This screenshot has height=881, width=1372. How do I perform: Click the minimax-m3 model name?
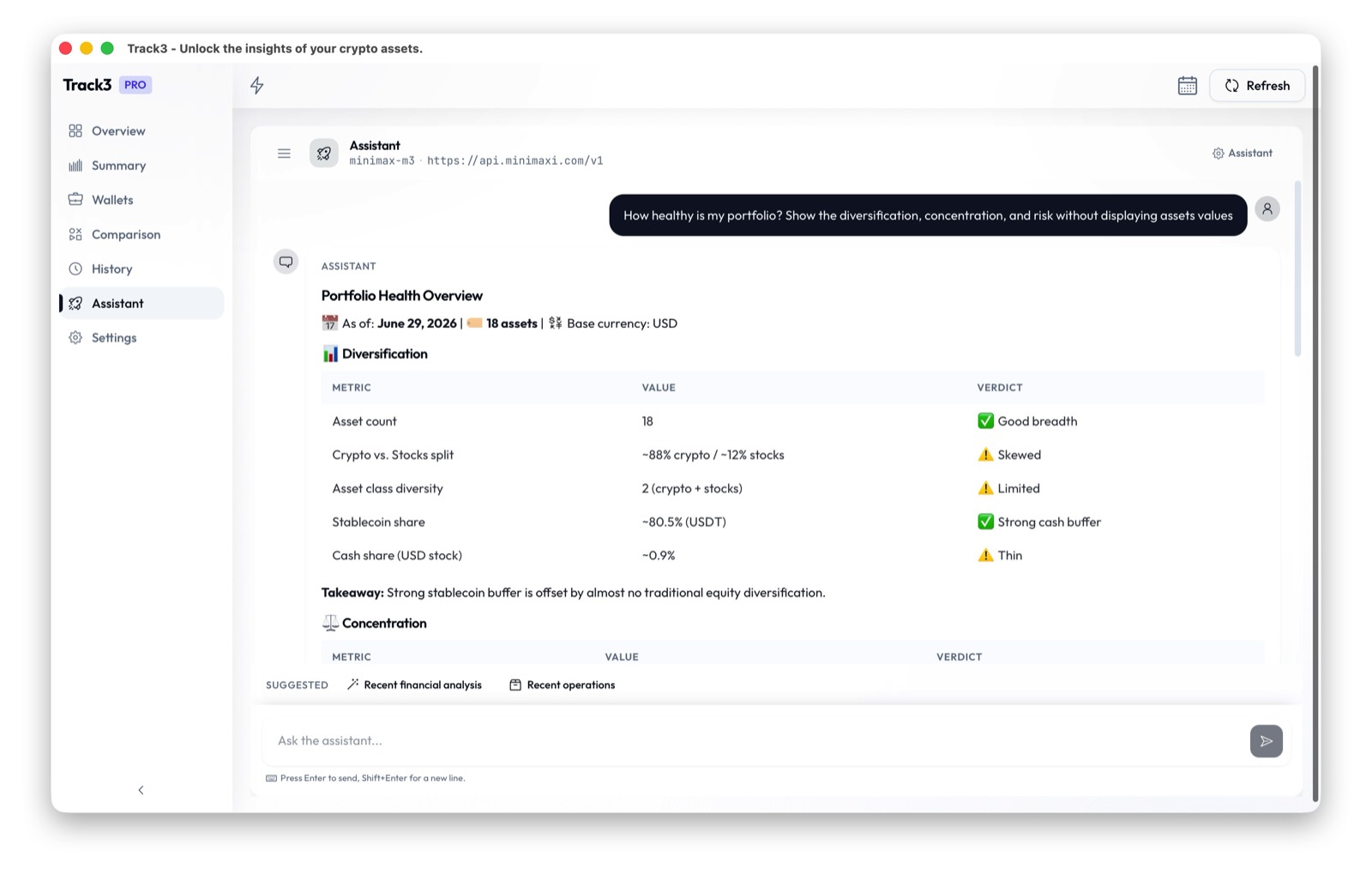[382, 161]
